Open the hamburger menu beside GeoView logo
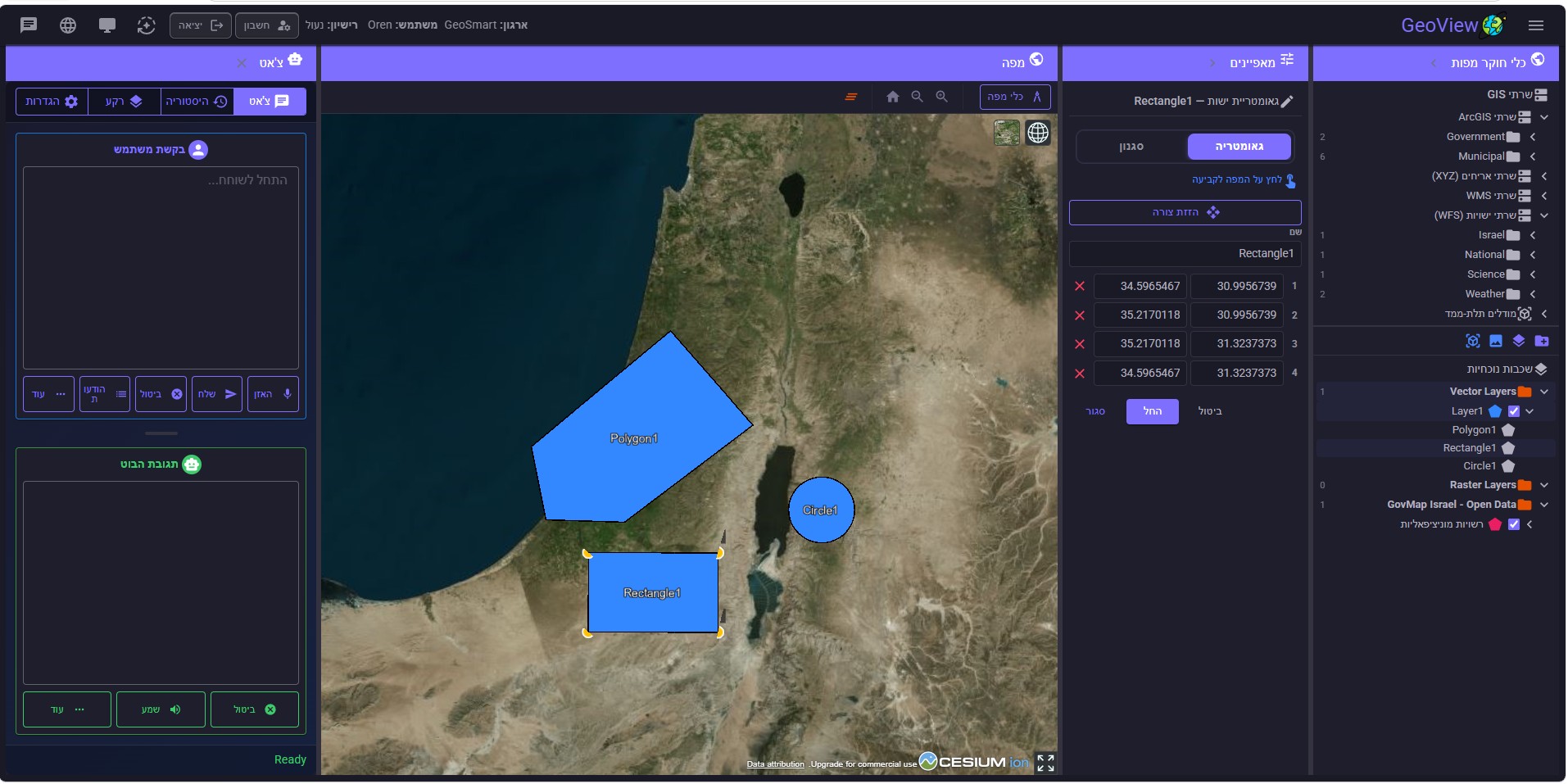This screenshot has height=784, width=1568. point(1536,25)
